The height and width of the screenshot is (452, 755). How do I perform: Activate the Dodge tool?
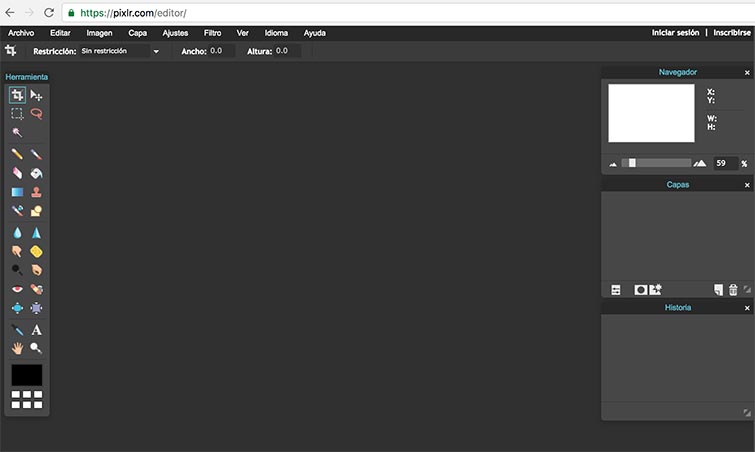(17, 270)
